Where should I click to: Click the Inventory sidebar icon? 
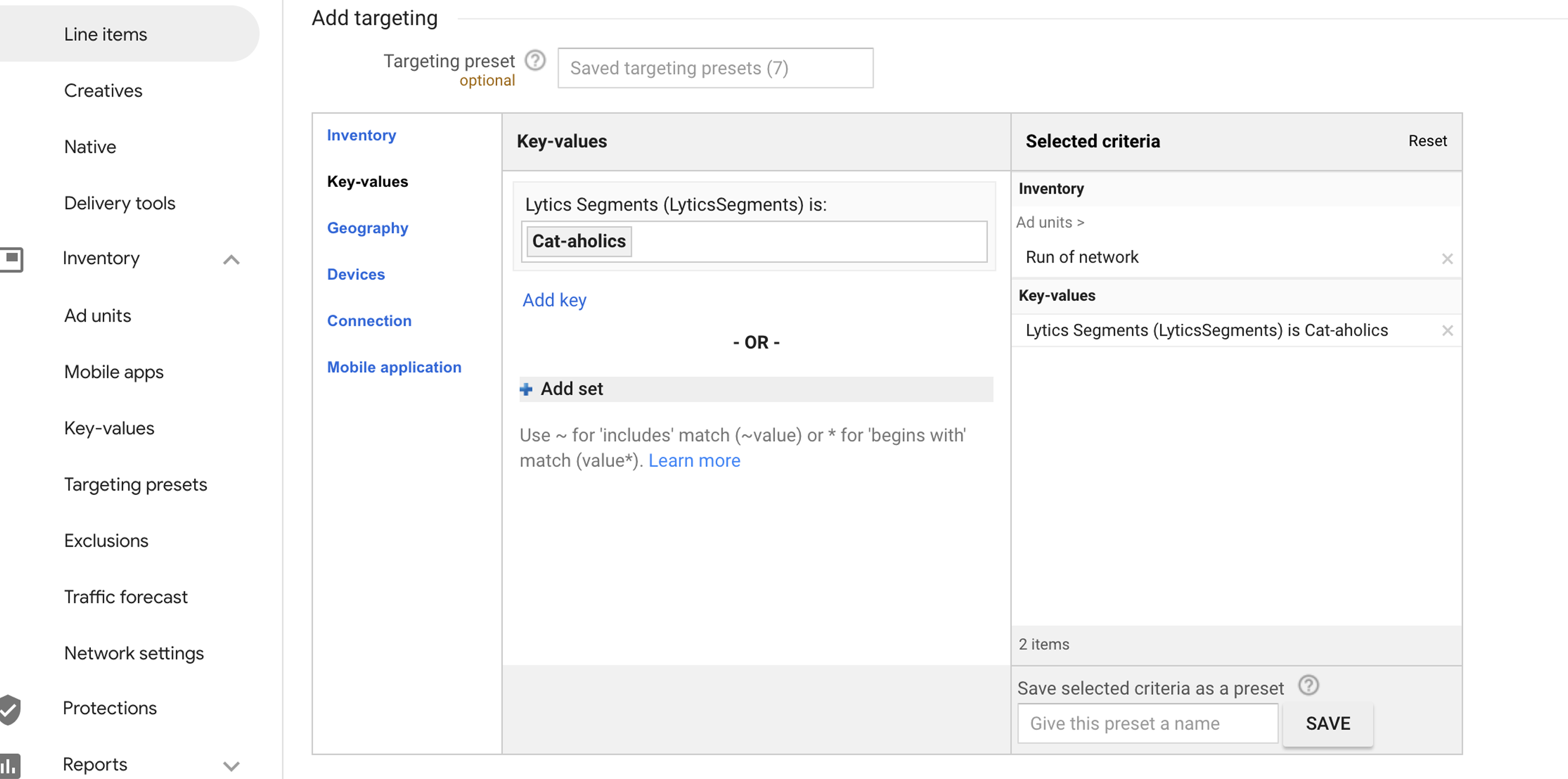click(x=12, y=259)
